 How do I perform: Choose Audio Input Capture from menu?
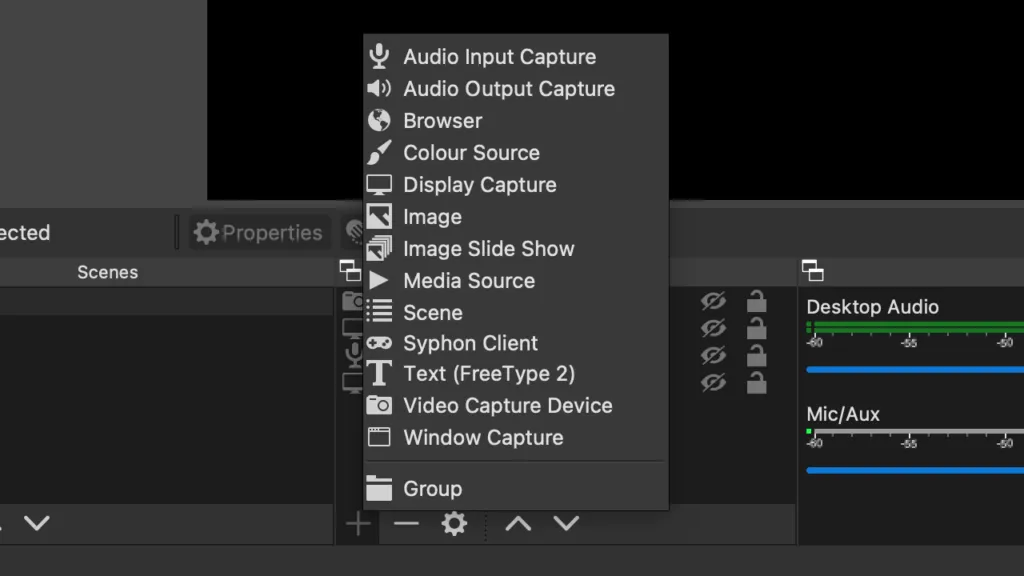click(x=516, y=57)
